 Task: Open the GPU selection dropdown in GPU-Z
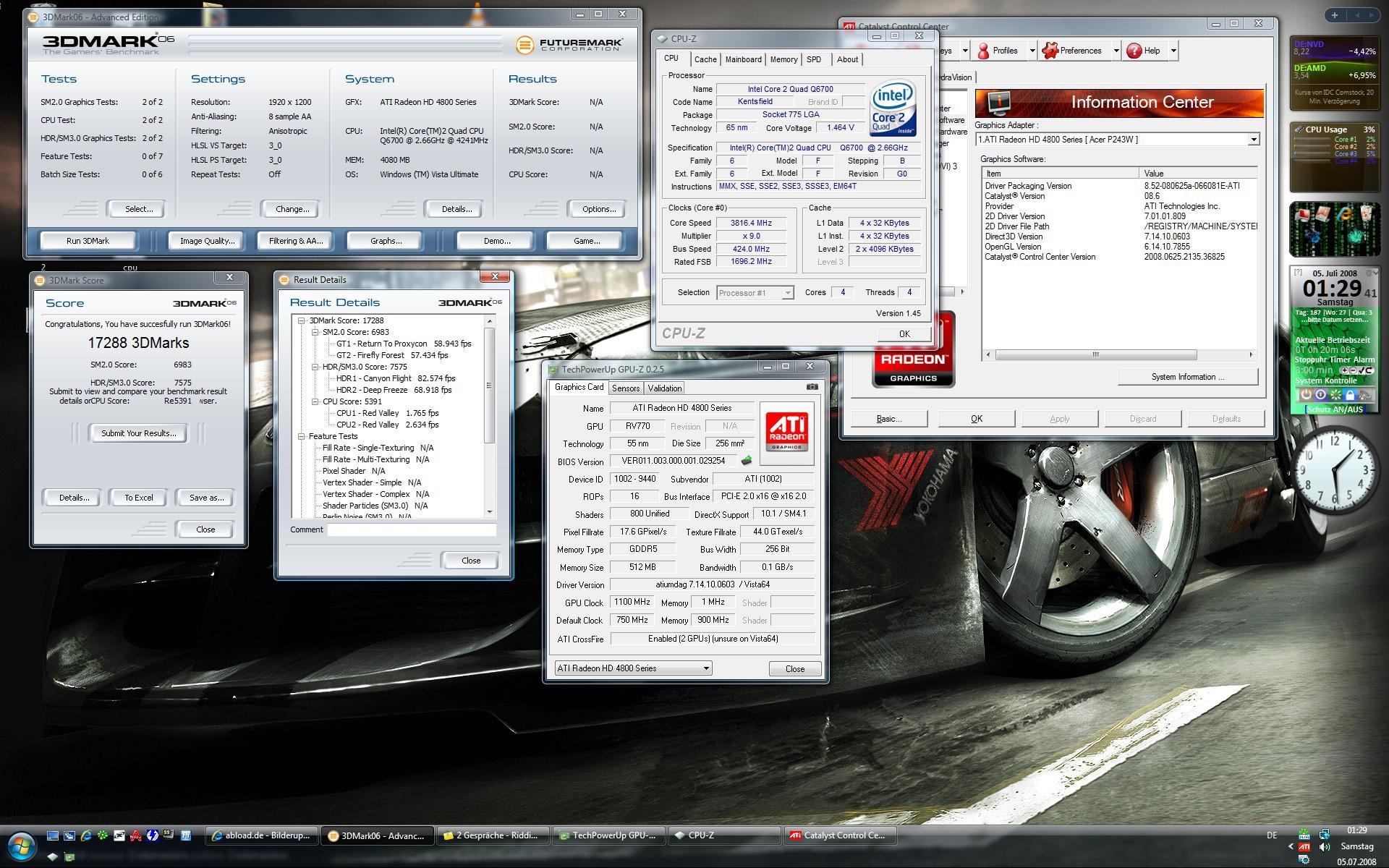706,668
